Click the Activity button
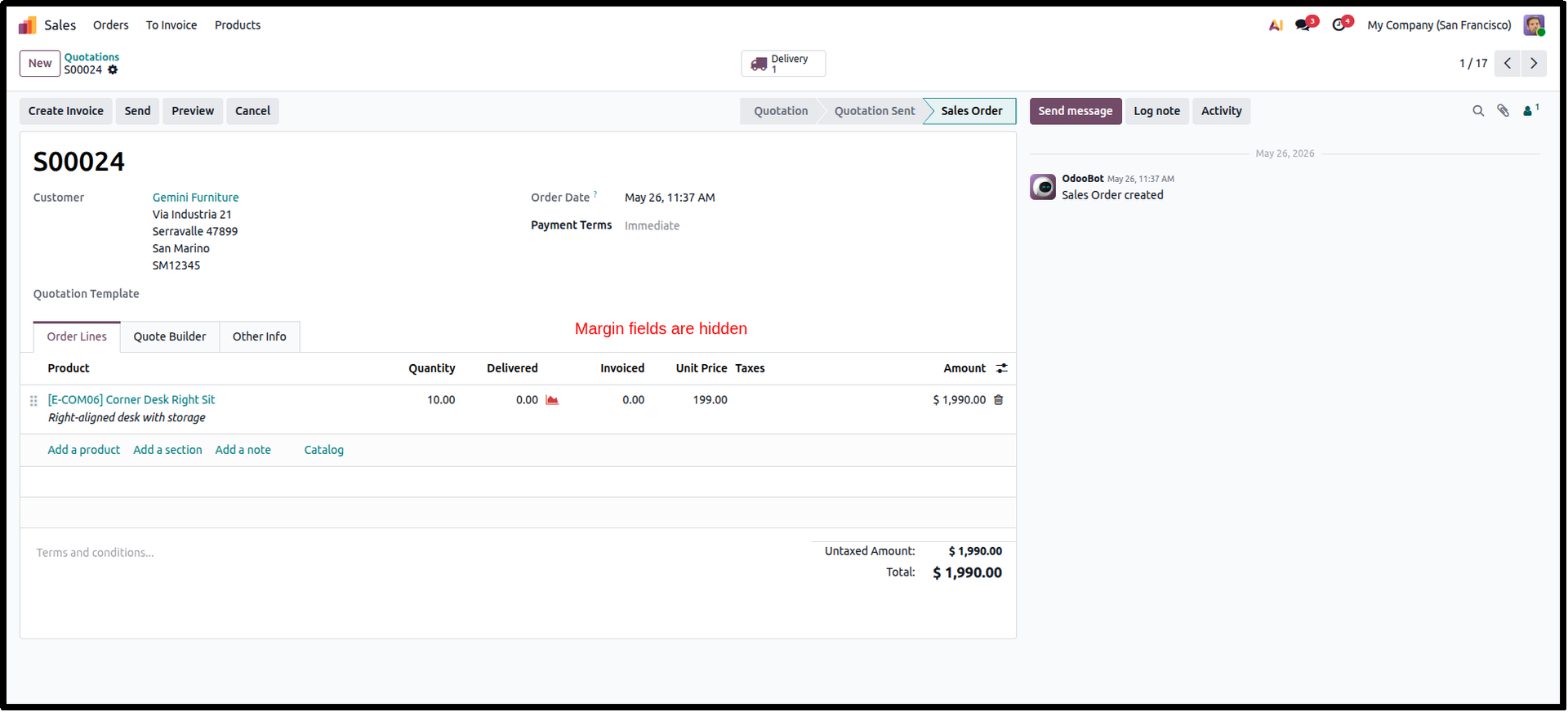This screenshot has width=1568, height=712. [1221, 111]
